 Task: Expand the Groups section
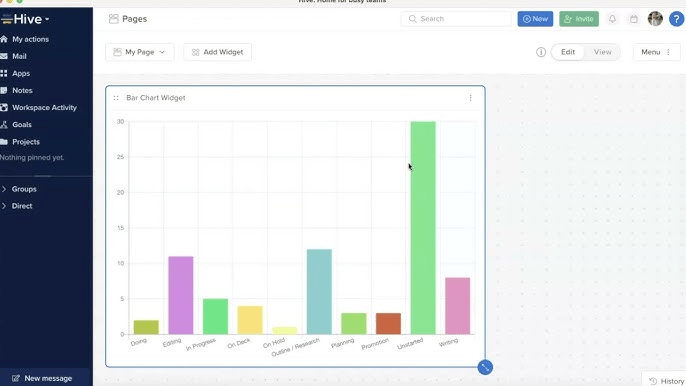pos(24,189)
